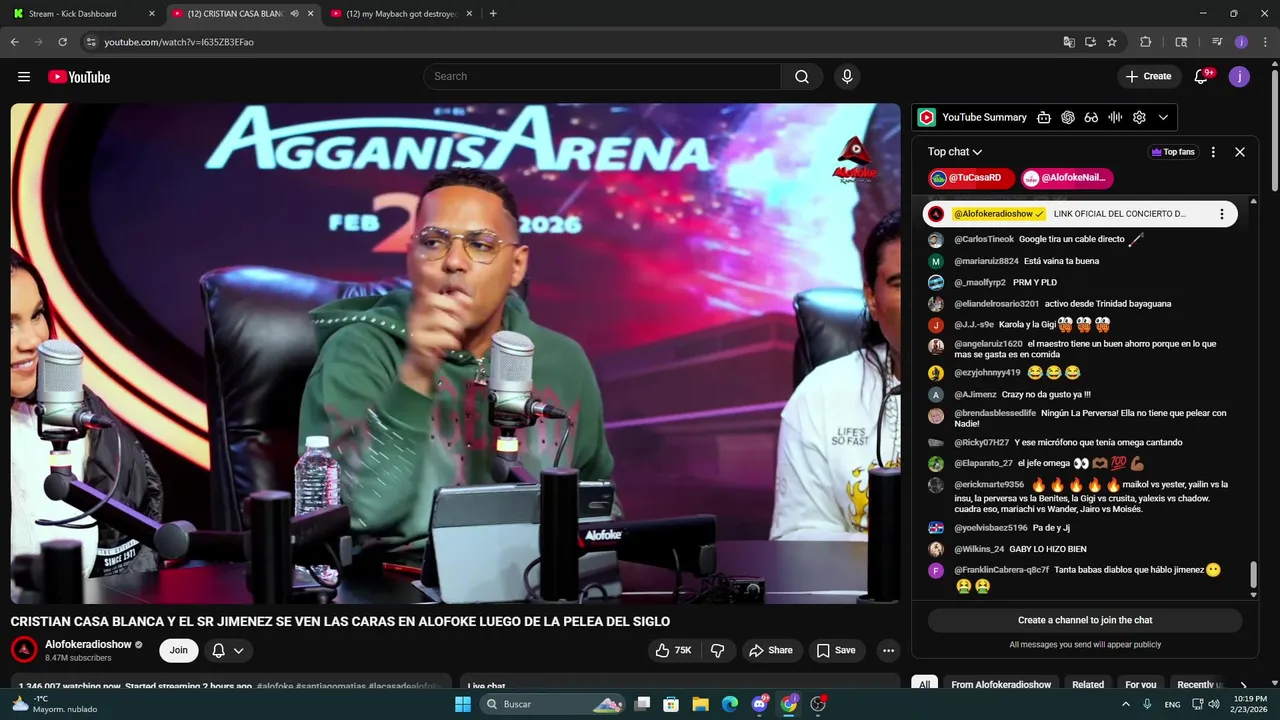The image size is (1280, 720).
Task: Open the Windows Start button
Action: point(463,704)
